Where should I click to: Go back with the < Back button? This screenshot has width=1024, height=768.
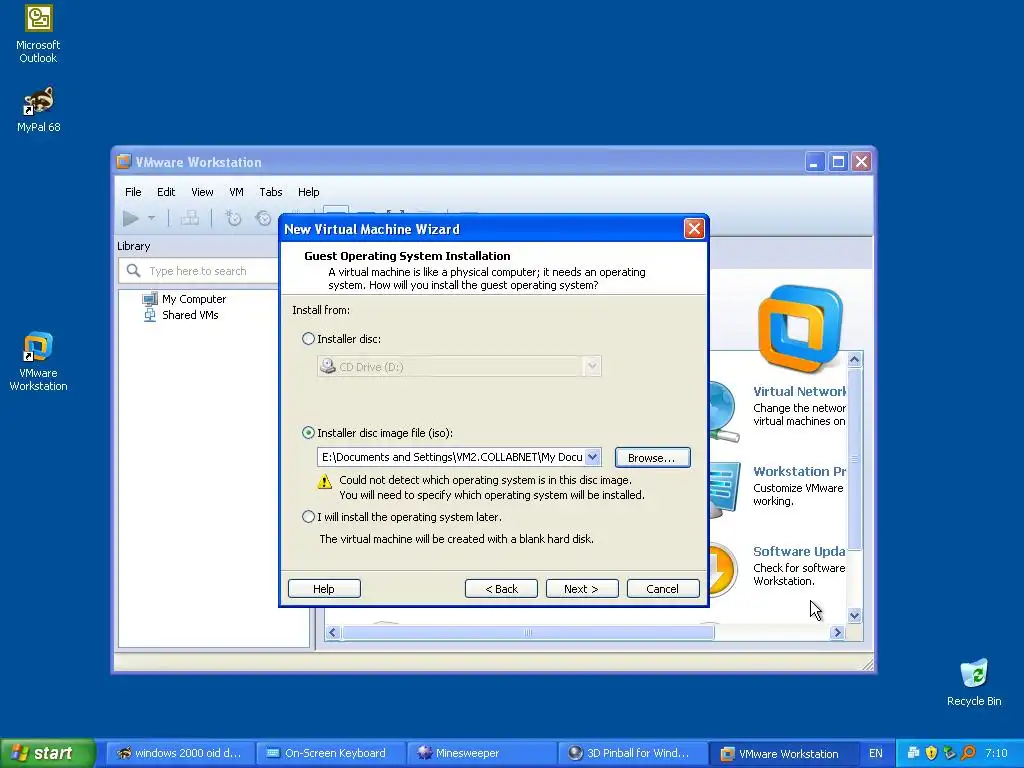[502, 588]
